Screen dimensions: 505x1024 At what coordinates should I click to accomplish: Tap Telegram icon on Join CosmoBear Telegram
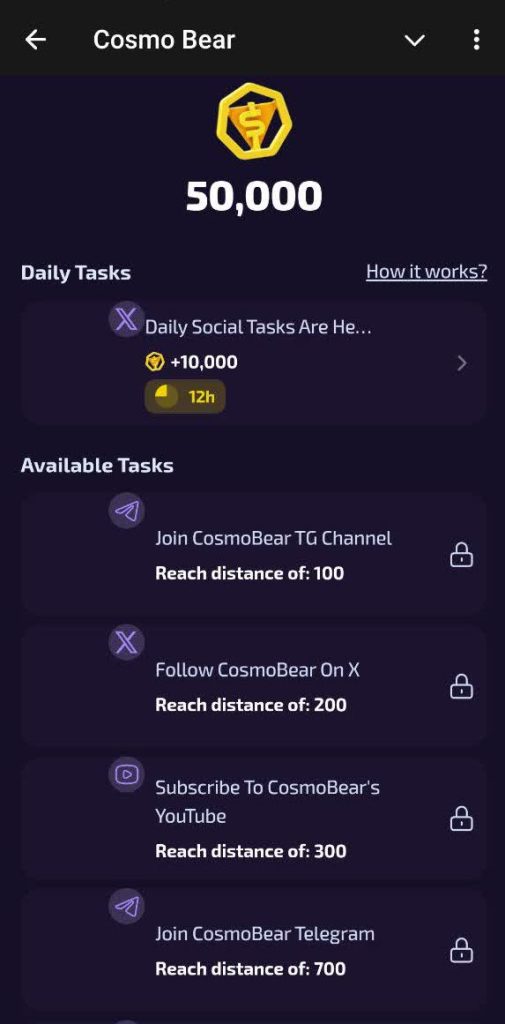126,906
